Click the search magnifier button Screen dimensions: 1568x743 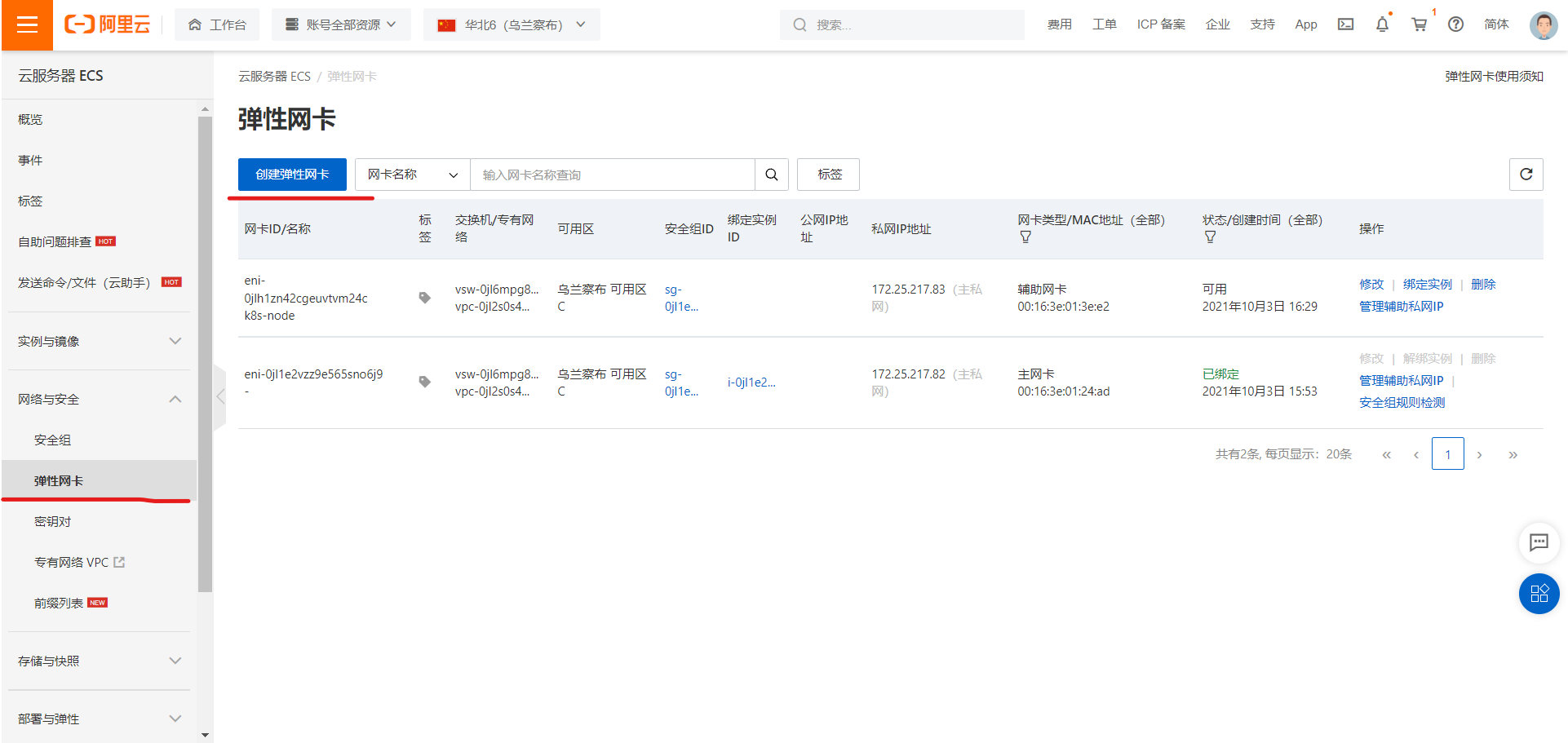click(771, 175)
